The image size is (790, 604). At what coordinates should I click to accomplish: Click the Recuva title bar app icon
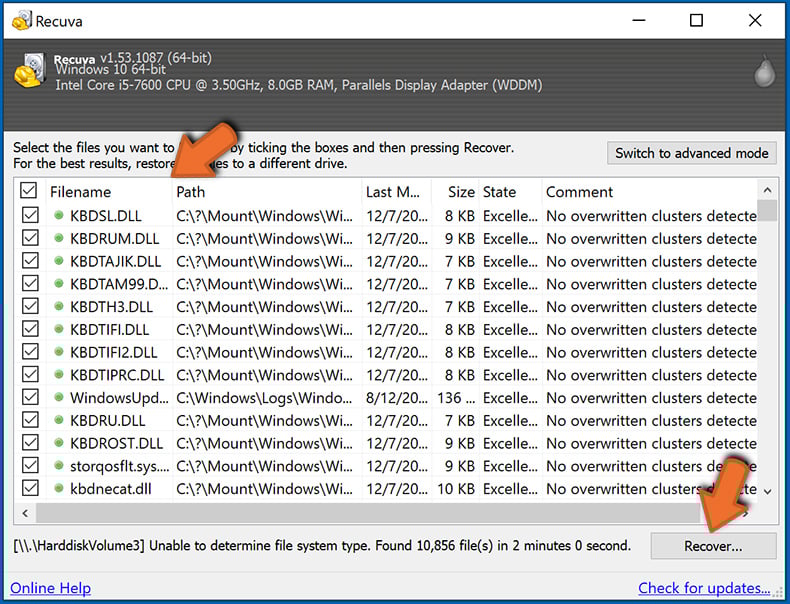20,21
